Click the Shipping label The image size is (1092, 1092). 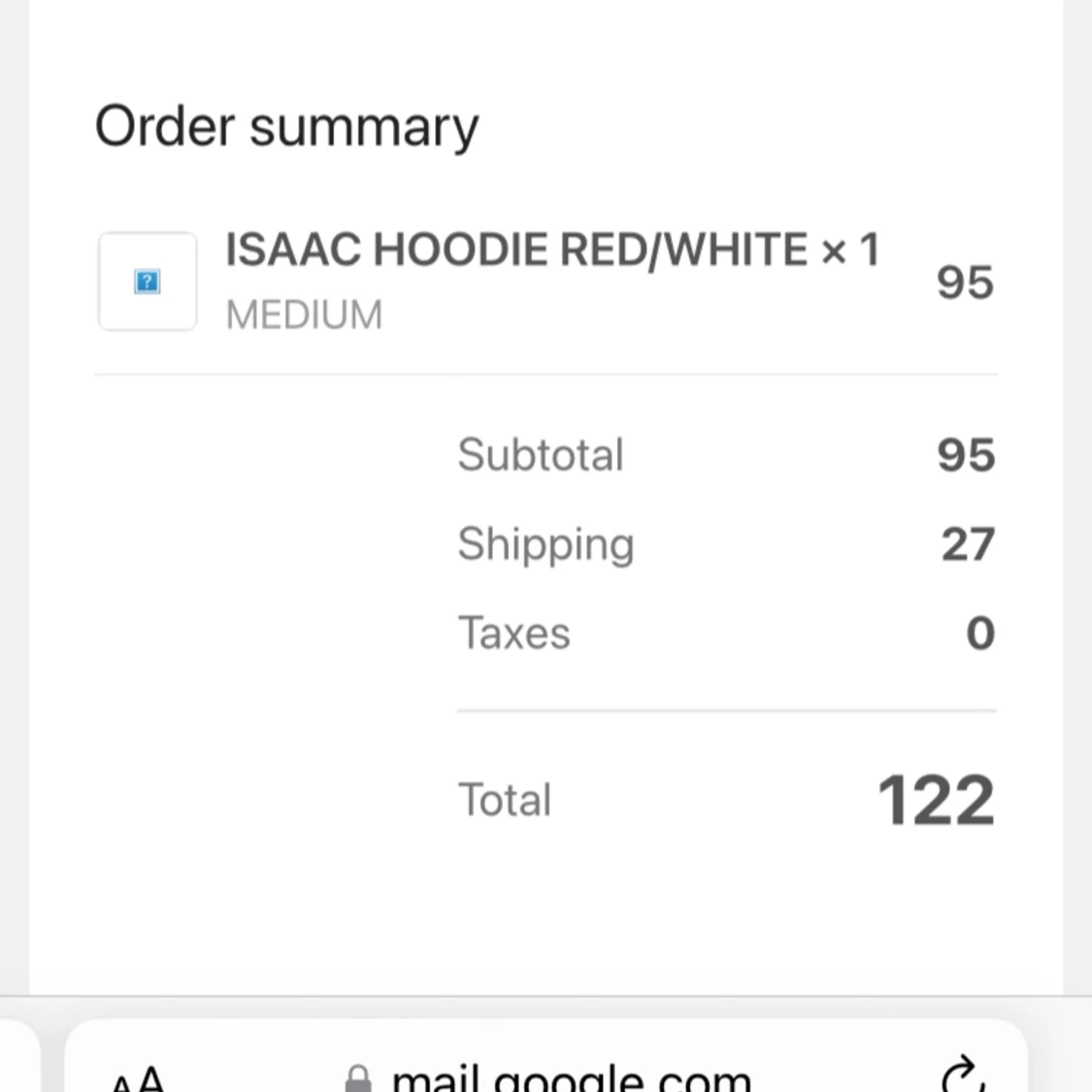click(x=546, y=546)
